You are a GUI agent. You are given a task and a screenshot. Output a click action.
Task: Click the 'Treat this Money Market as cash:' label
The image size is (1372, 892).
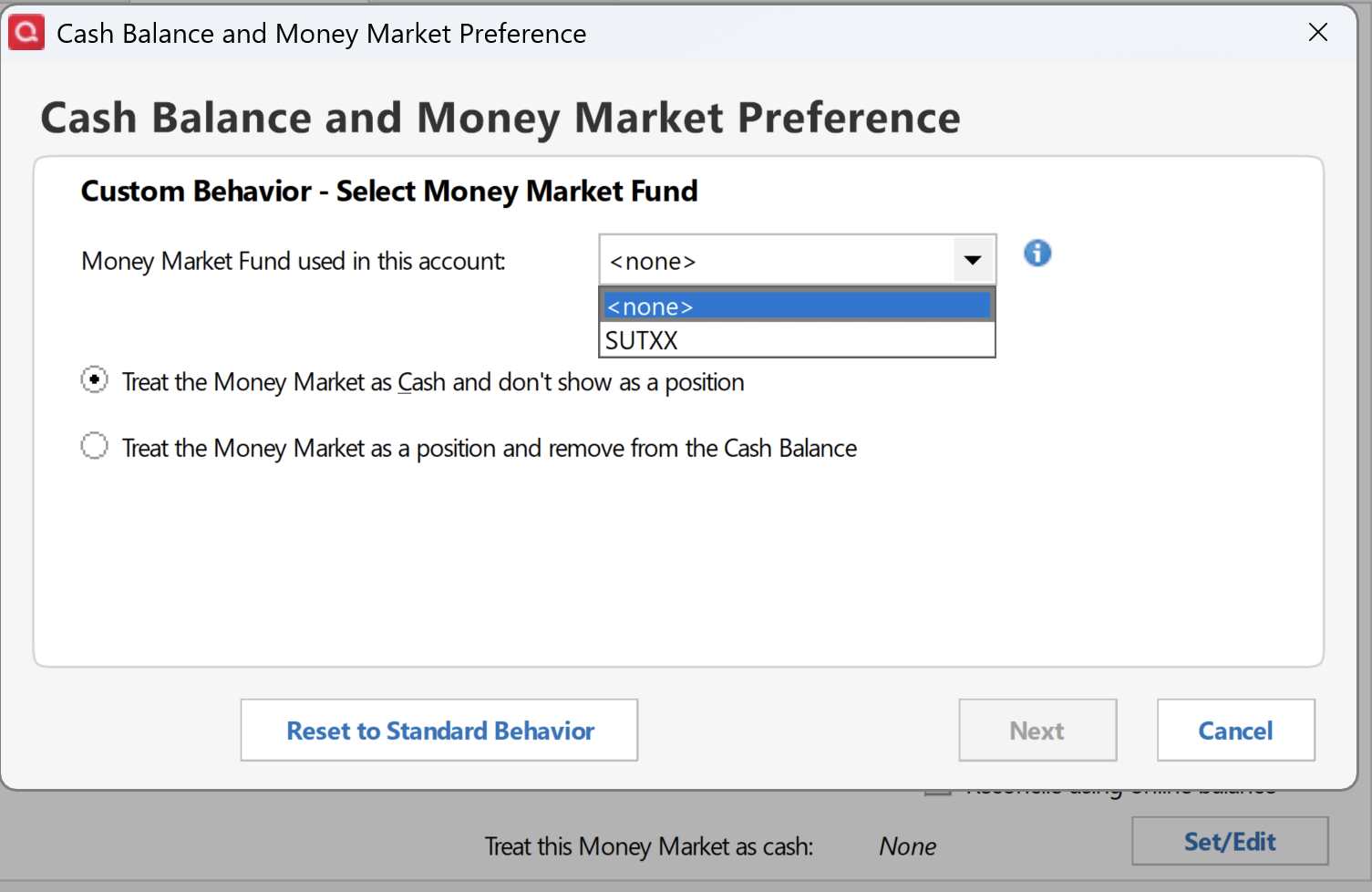tap(648, 846)
